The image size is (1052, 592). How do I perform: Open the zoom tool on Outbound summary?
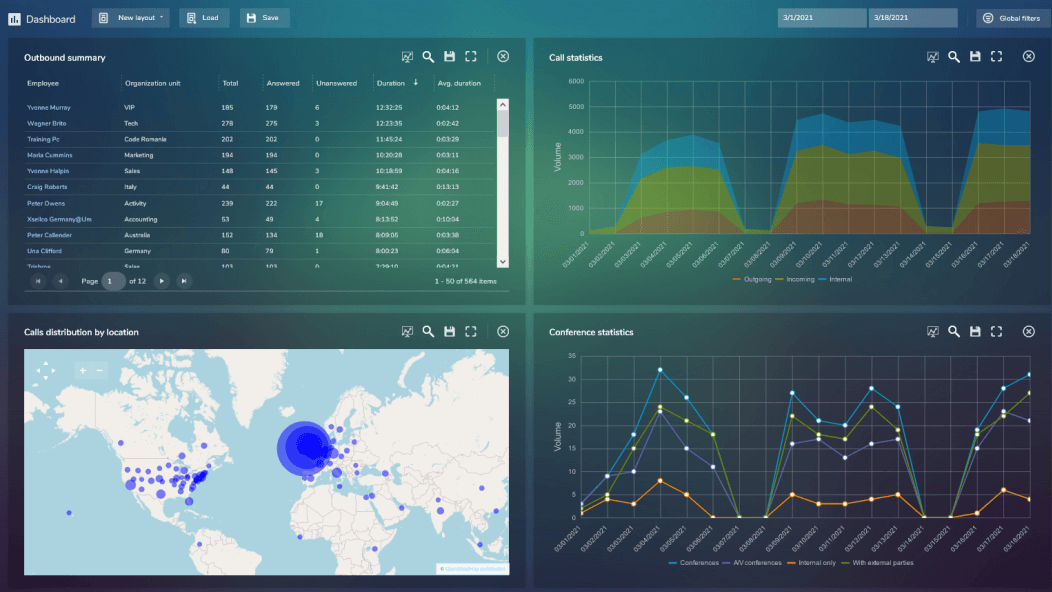click(x=428, y=57)
